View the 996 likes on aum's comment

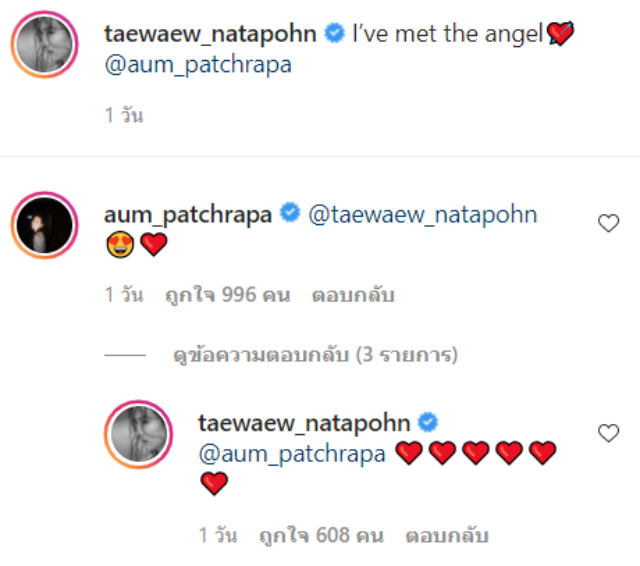(227, 295)
